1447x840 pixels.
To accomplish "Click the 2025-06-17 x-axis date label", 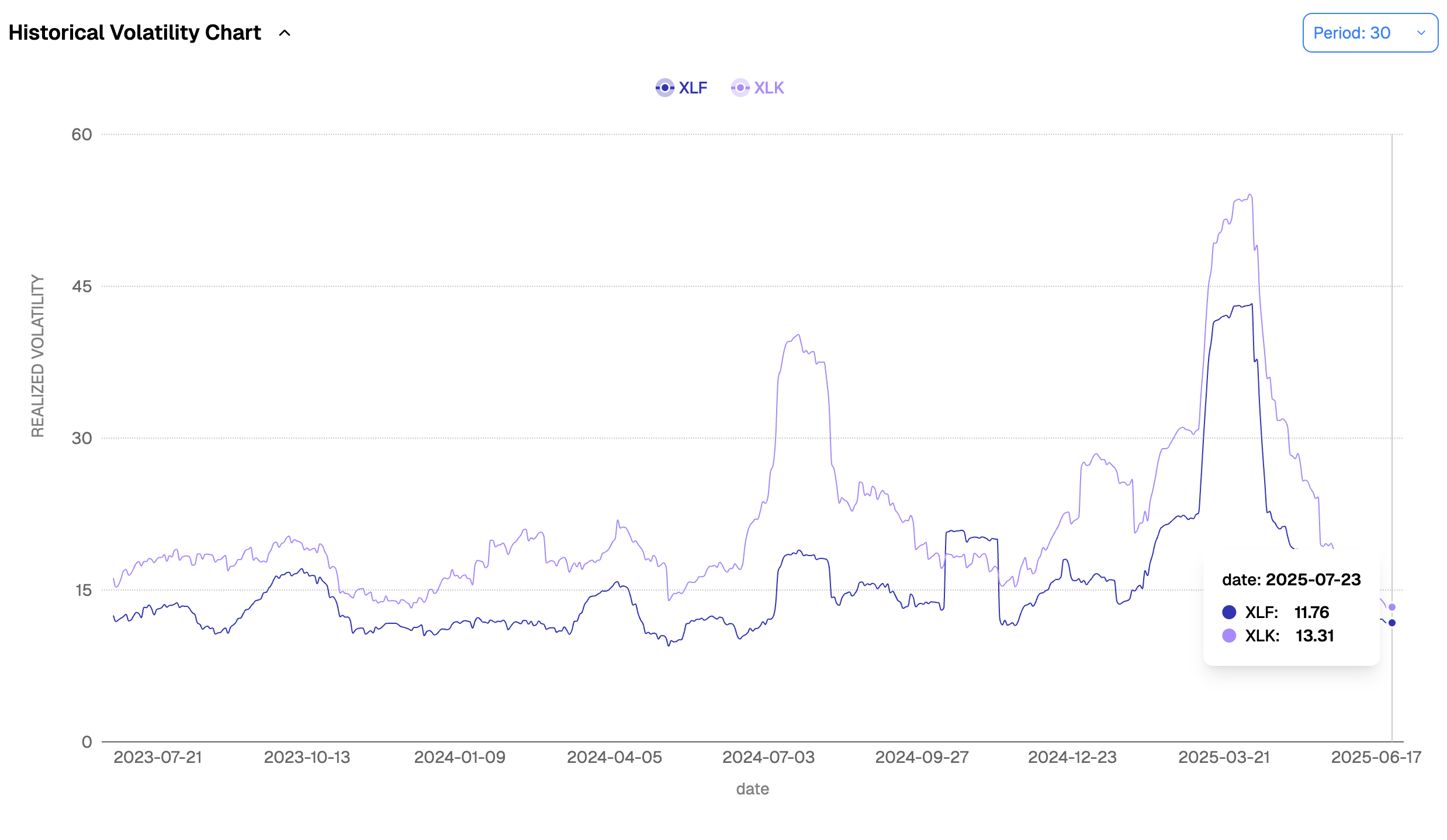I will (x=1376, y=757).
